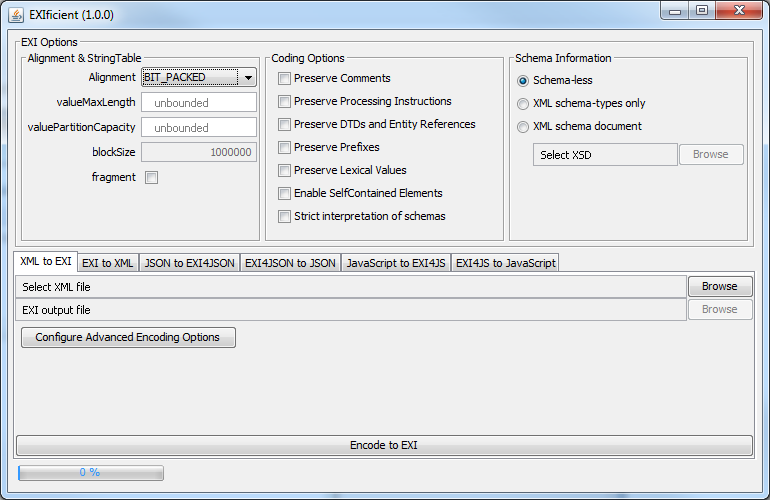Check Preserve DTDs and Entity References
This screenshot has height=500, width=770.
coord(284,124)
